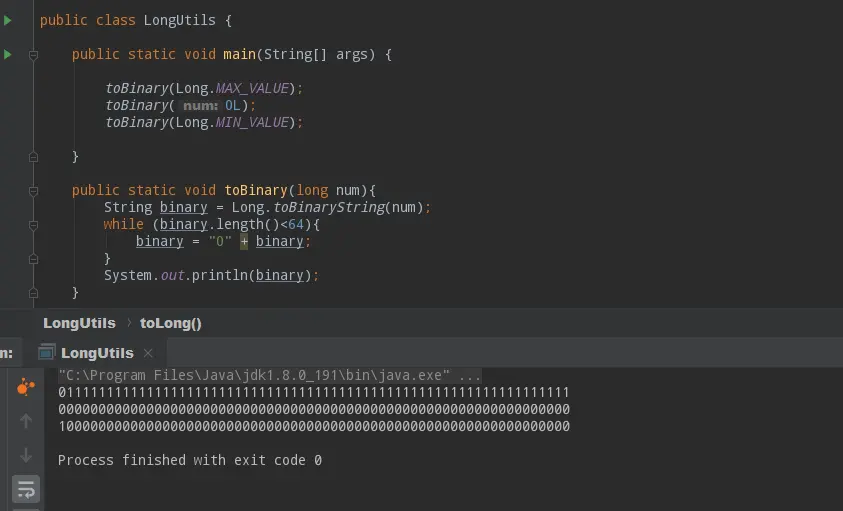Image resolution: width=843 pixels, height=511 pixels.
Task: Click 'String[] args' parameter in main
Action: (x=316, y=54)
